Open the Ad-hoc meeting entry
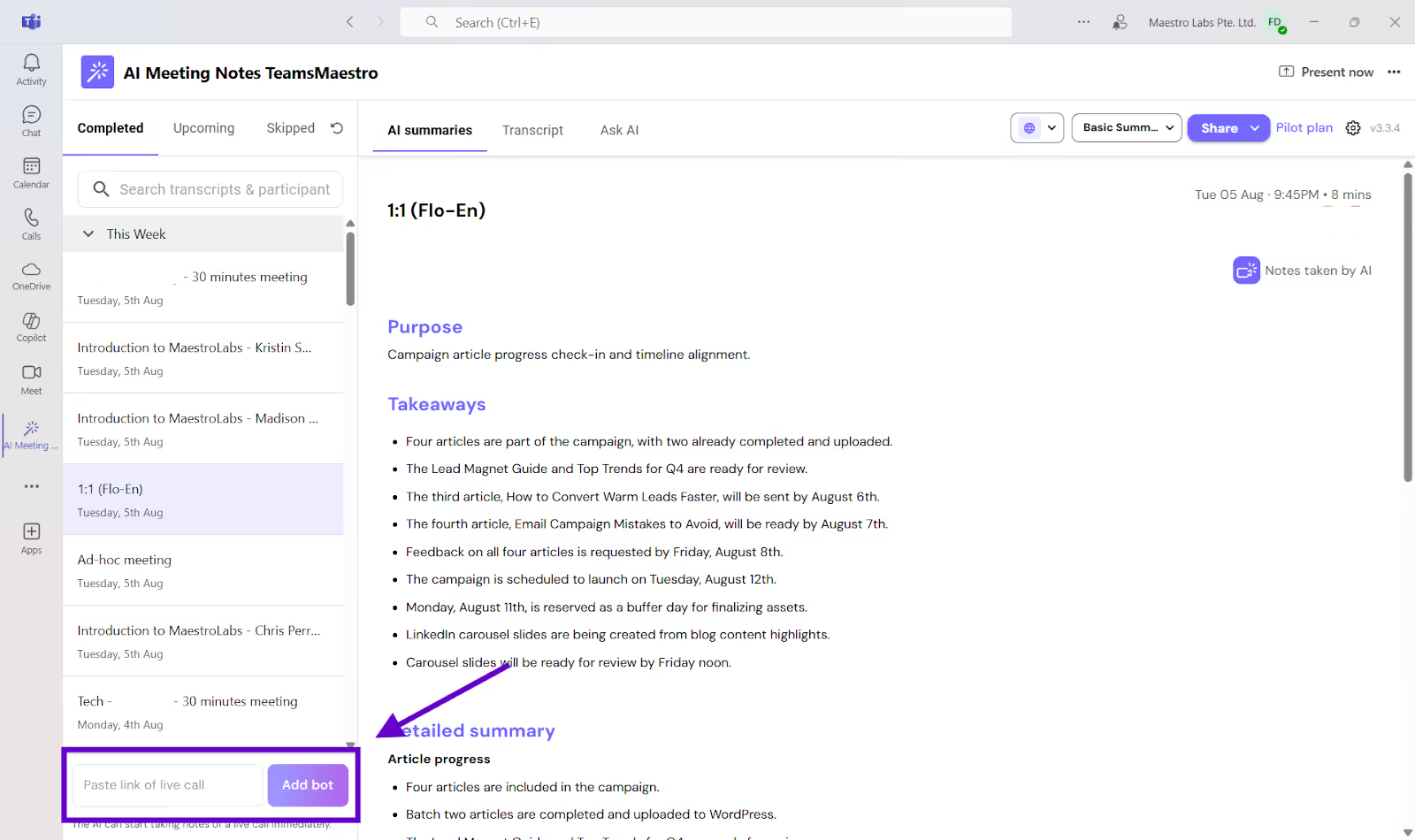The width and height of the screenshot is (1415, 840). pos(203,570)
